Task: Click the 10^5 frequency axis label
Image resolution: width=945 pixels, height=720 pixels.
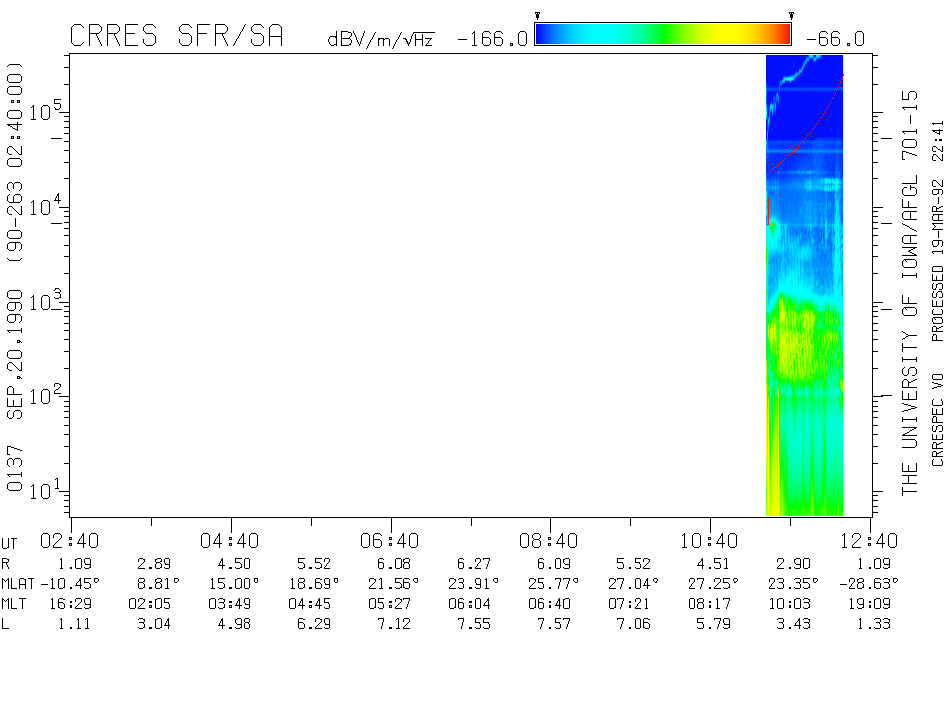Action: tap(44, 111)
